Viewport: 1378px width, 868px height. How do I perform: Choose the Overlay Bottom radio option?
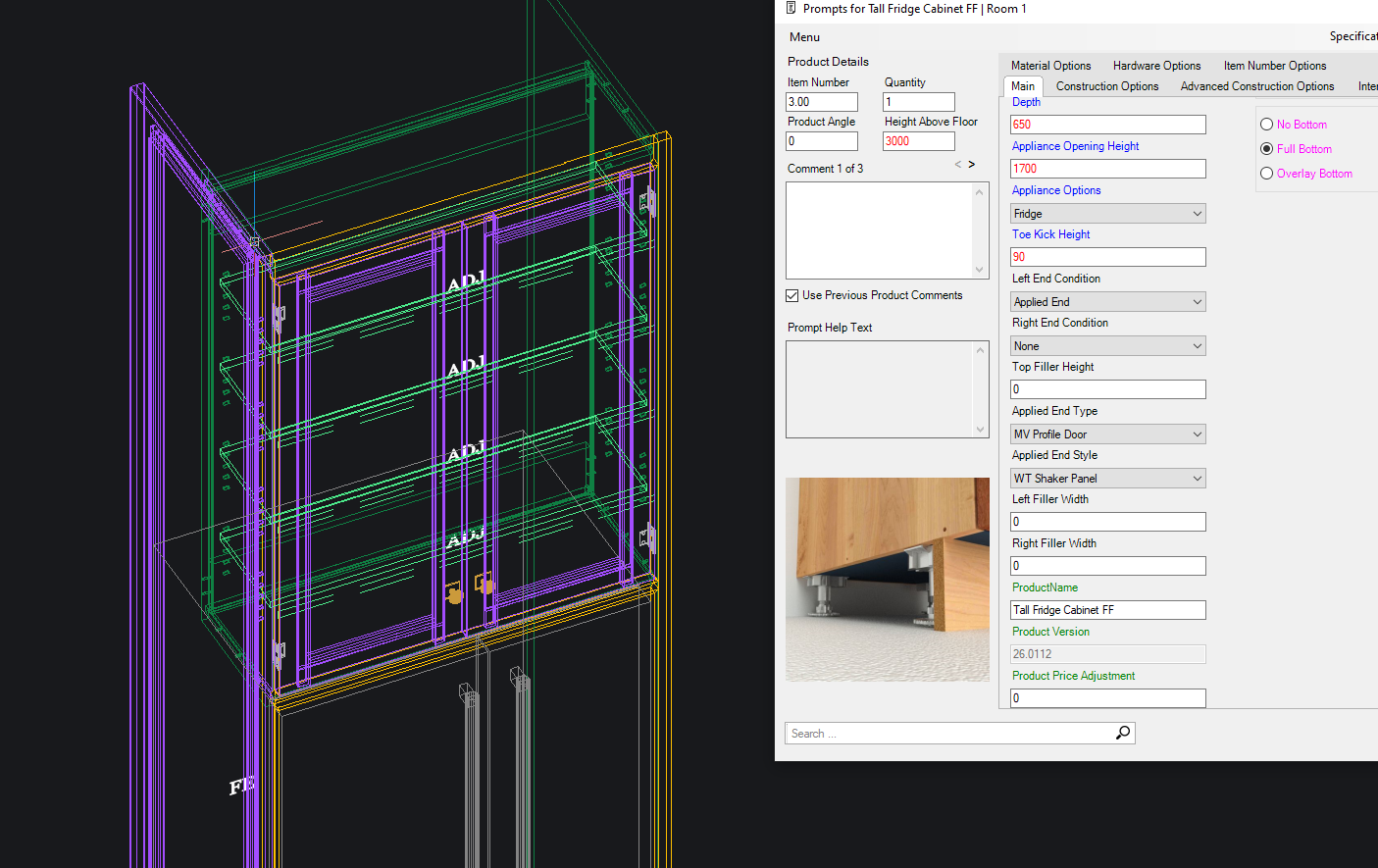pos(1266,174)
